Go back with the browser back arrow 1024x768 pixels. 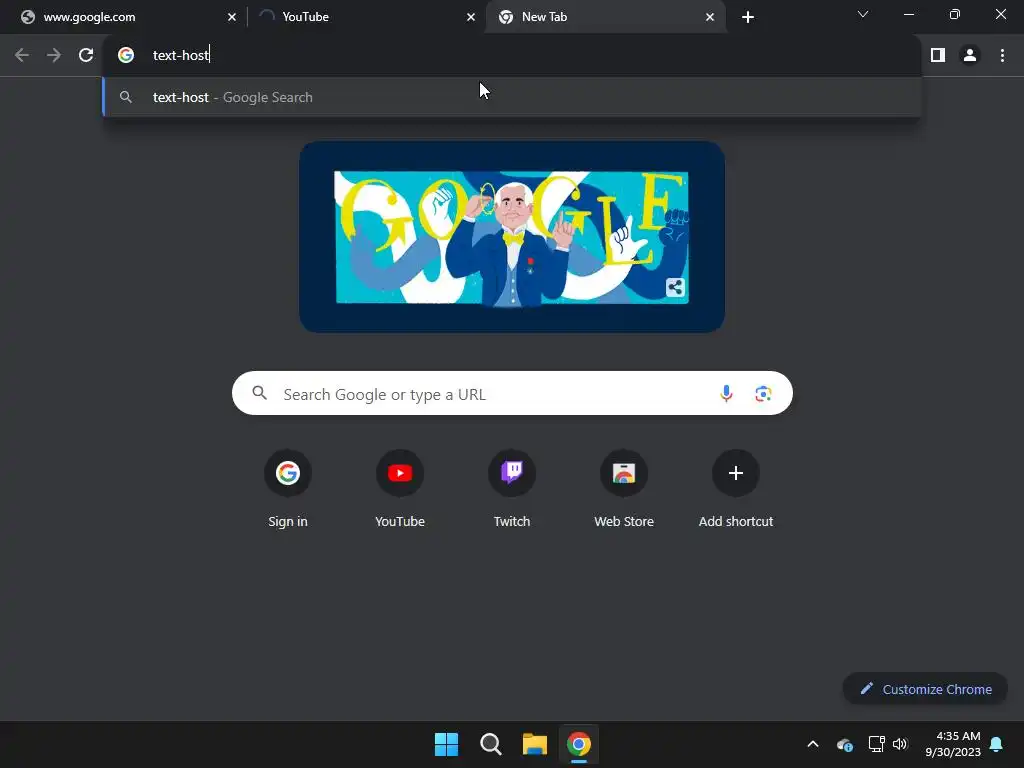(x=22, y=56)
